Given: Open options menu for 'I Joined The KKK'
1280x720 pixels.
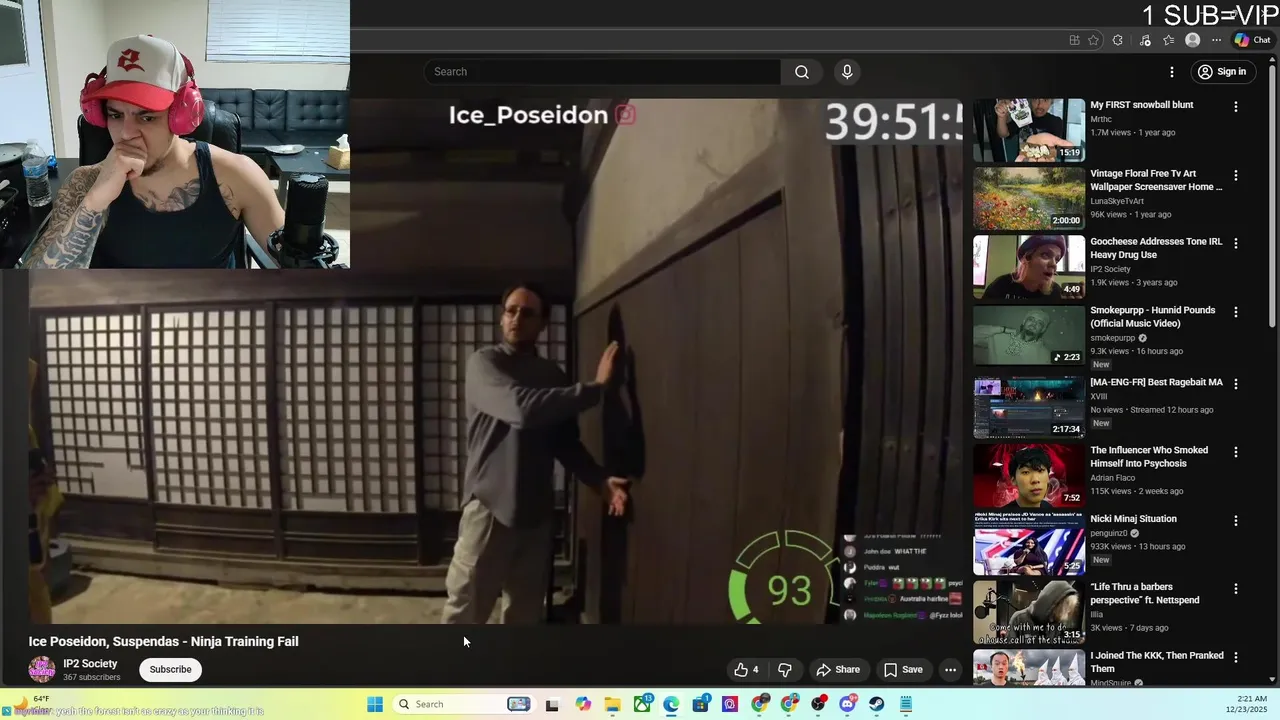Looking at the screenshot, I should pyautogui.click(x=1236, y=657).
